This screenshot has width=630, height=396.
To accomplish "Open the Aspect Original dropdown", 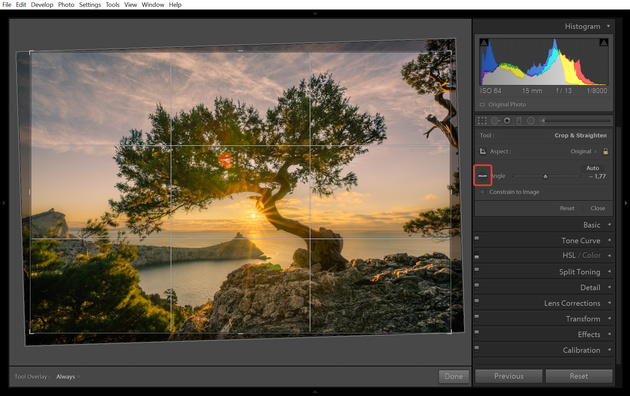I will pos(583,151).
